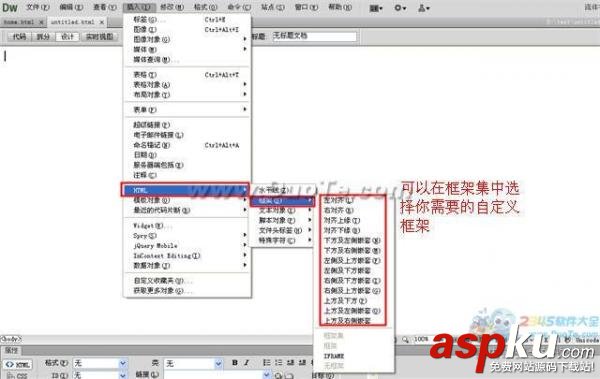Open the 文件 menu in menu bar

(x=38, y=7)
